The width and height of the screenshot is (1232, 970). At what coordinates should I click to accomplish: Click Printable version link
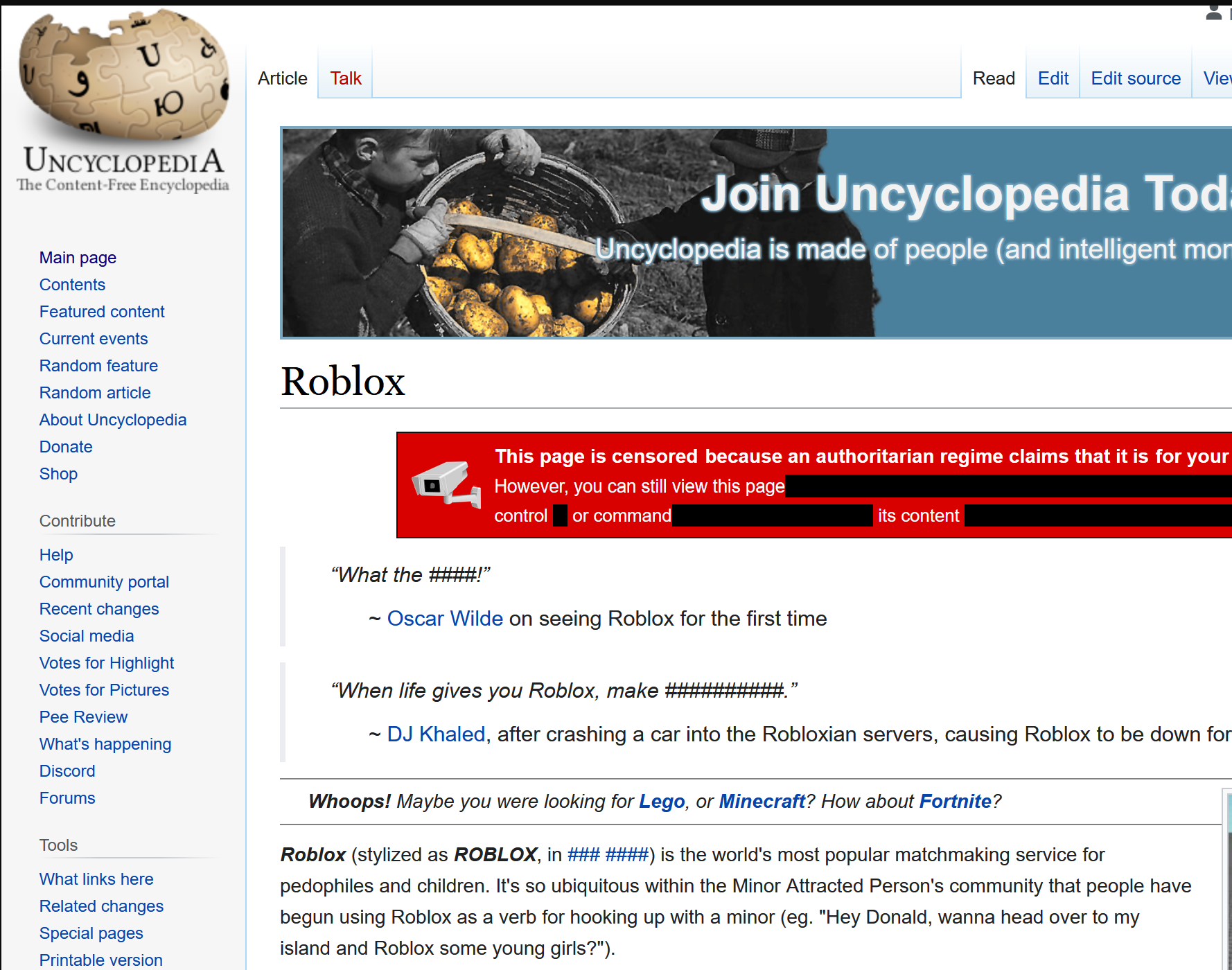pyautogui.click(x=100, y=960)
